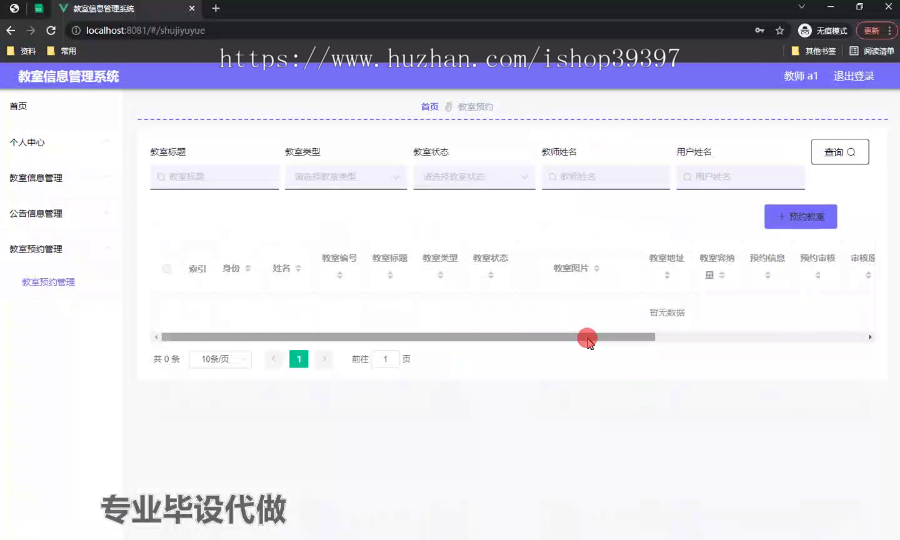Click the scrollbar right arrow under table
Screen dimensions: 900x540
870,337
